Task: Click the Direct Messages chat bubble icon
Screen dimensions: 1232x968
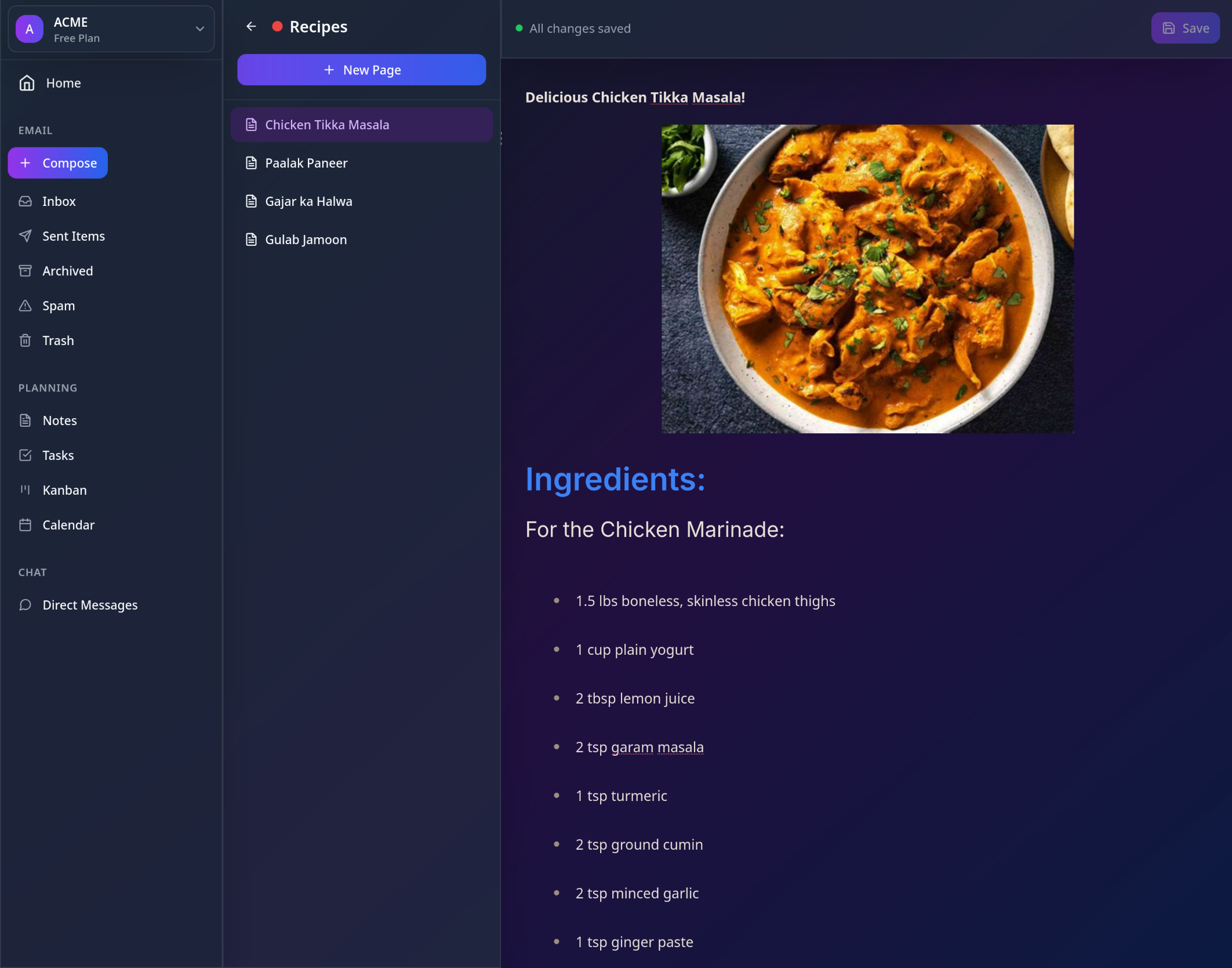Action: click(25, 605)
